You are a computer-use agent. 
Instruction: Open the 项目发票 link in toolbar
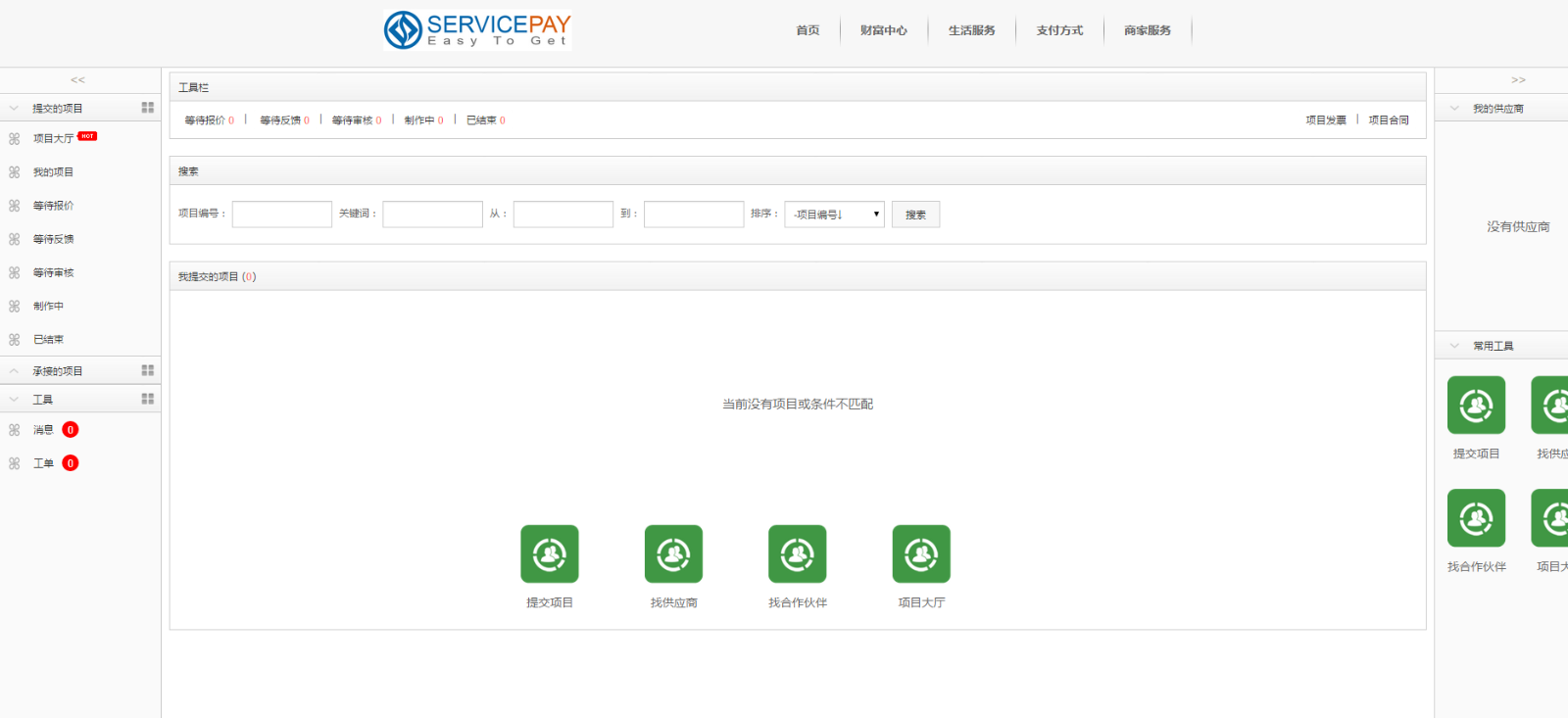[x=1325, y=120]
